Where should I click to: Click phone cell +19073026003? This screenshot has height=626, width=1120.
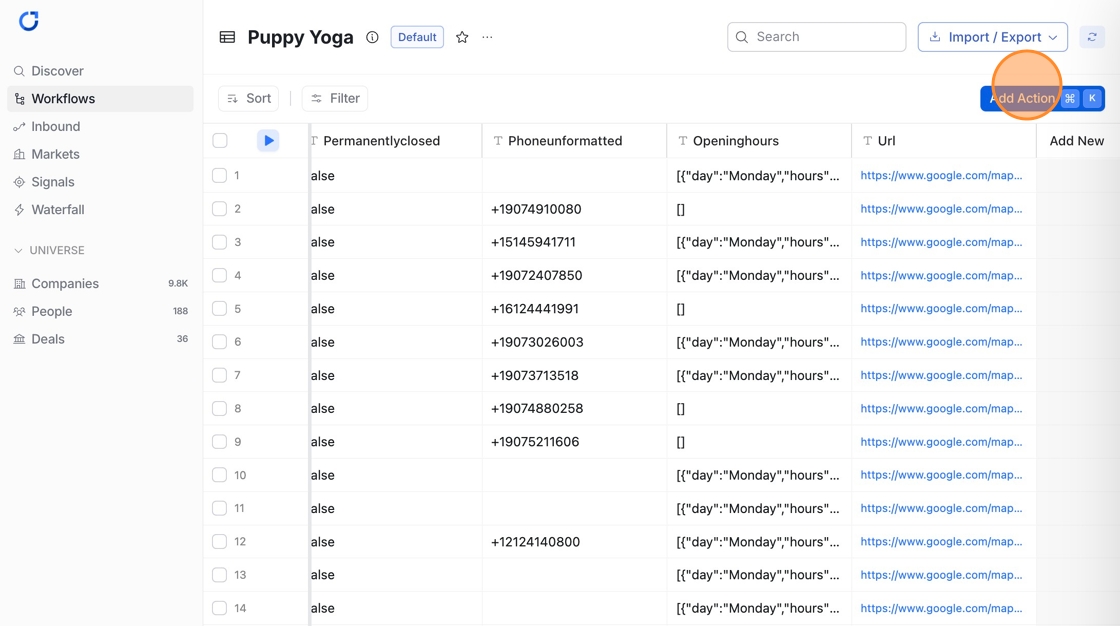[574, 342]
